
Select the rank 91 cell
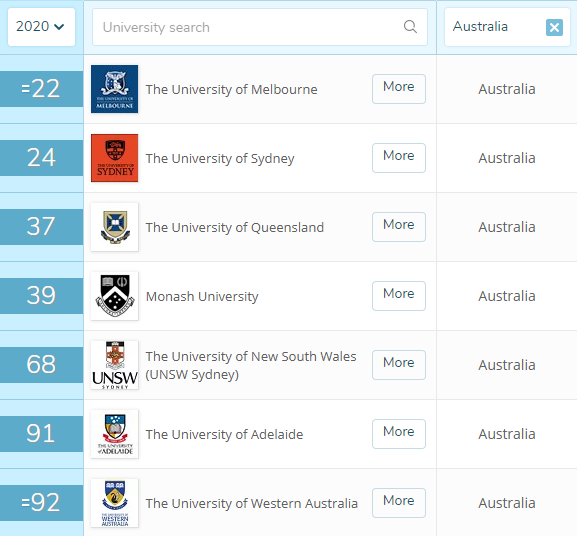point(41,434)
